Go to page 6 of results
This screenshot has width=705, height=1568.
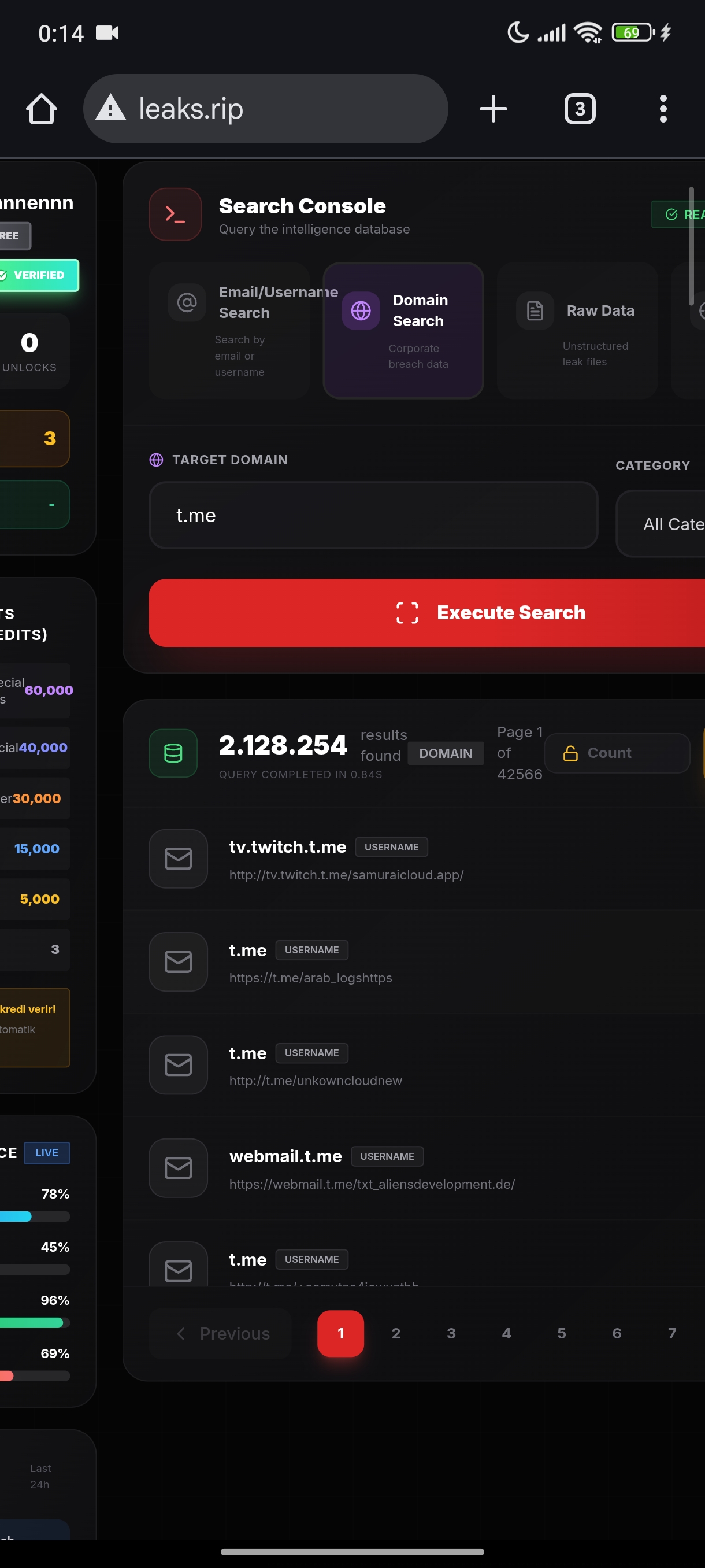pos(617,1334)
